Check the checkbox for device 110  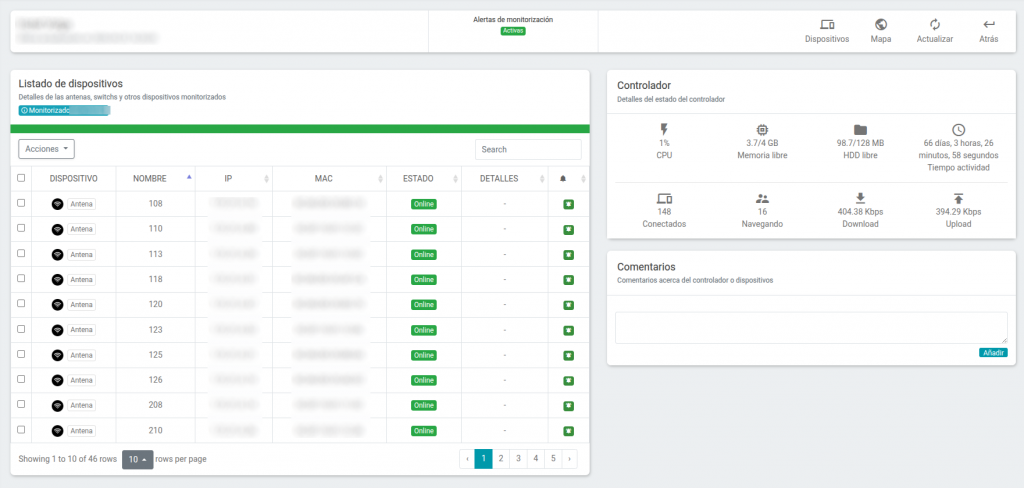21,228
